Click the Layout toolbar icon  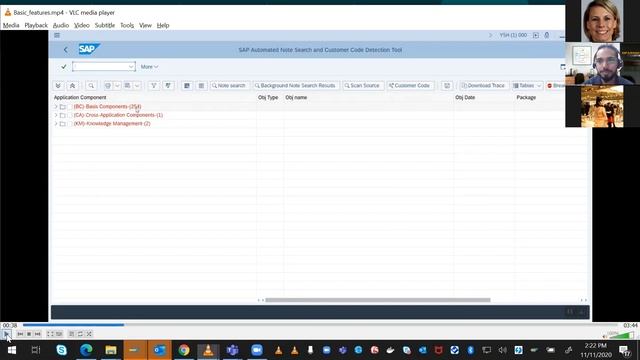[x=127, y=86]
